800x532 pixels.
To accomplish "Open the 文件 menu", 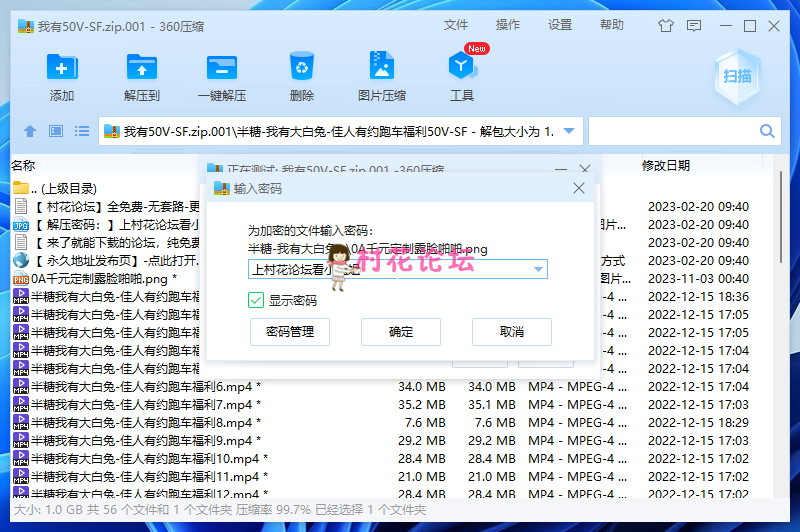I will (456, 25).
